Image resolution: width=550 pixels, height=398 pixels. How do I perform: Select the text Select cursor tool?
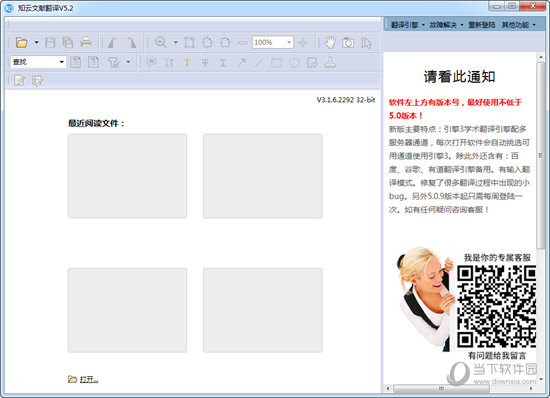click(366, 43)
